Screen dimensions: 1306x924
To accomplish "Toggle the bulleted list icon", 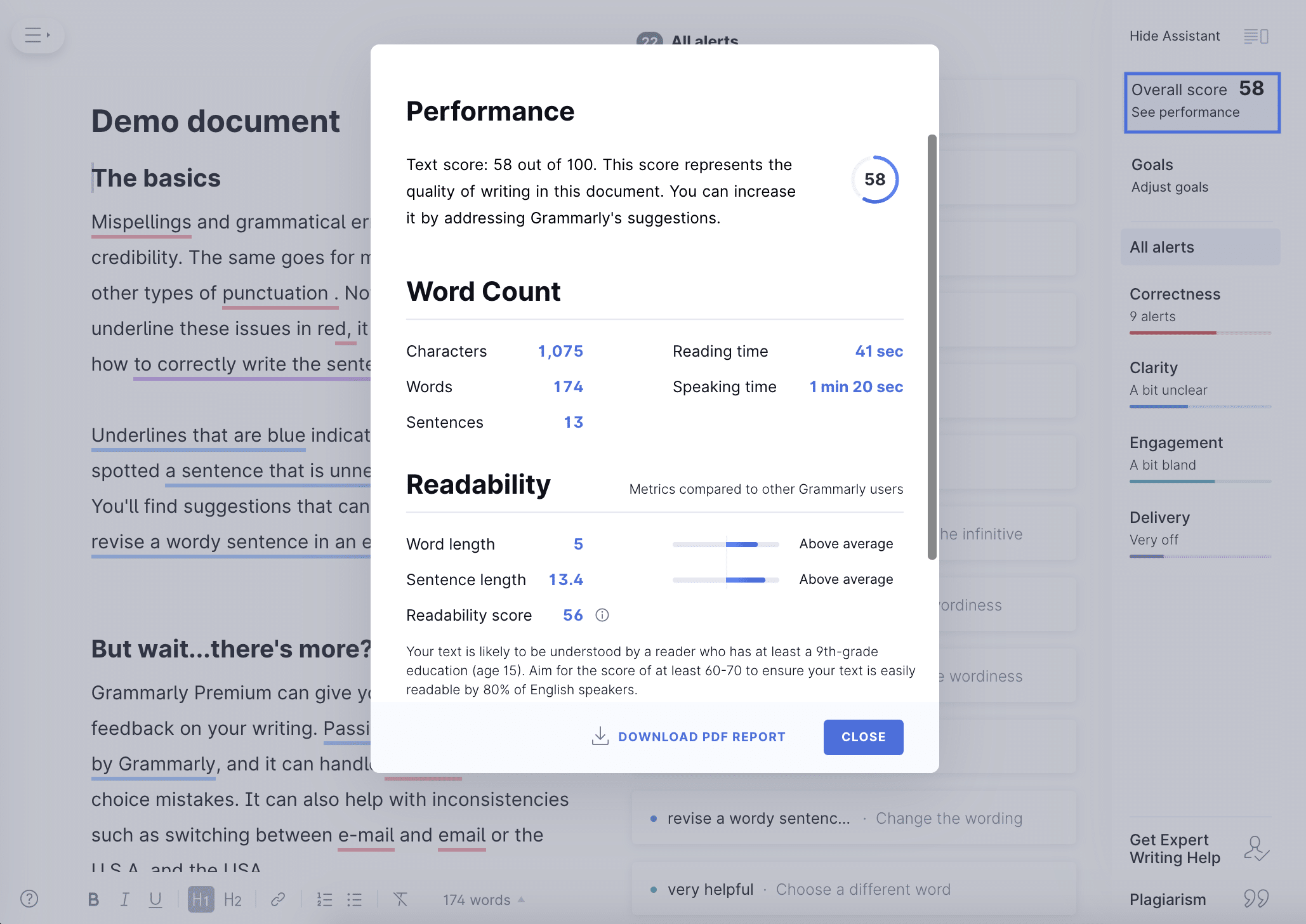I will coord(355,899).
